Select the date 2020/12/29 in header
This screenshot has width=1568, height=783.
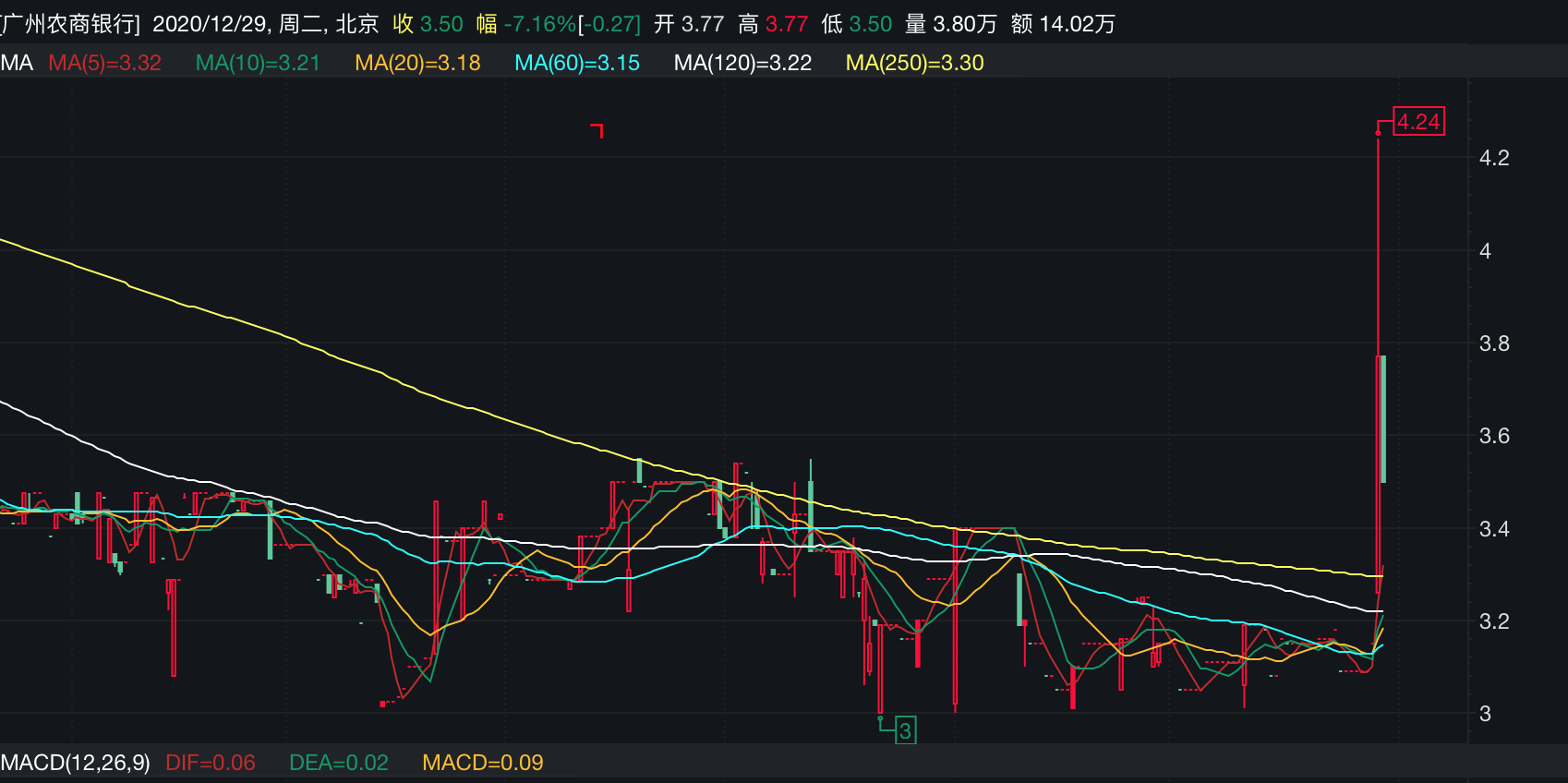pyautogui.click(x=211, y=24)
